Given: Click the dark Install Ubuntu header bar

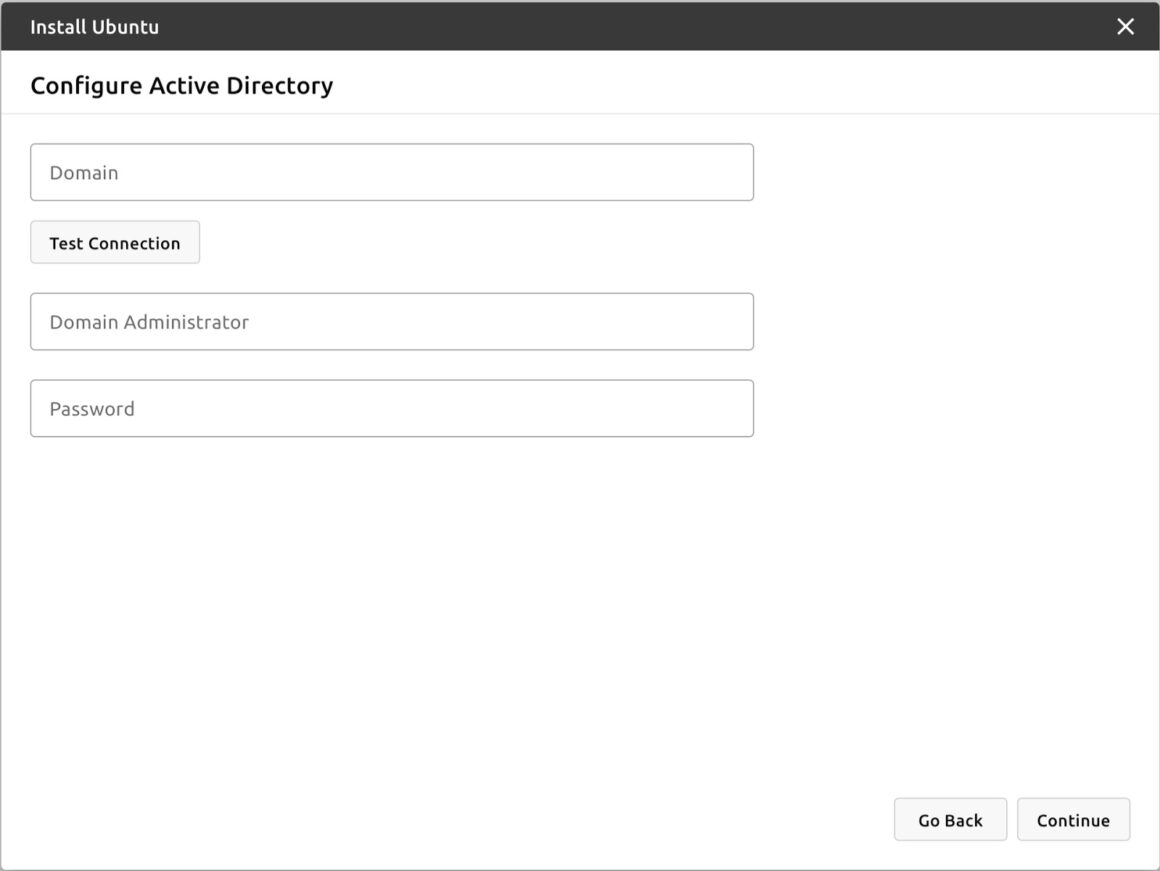Looking at the screenshot, I should [x=580, y=26].
